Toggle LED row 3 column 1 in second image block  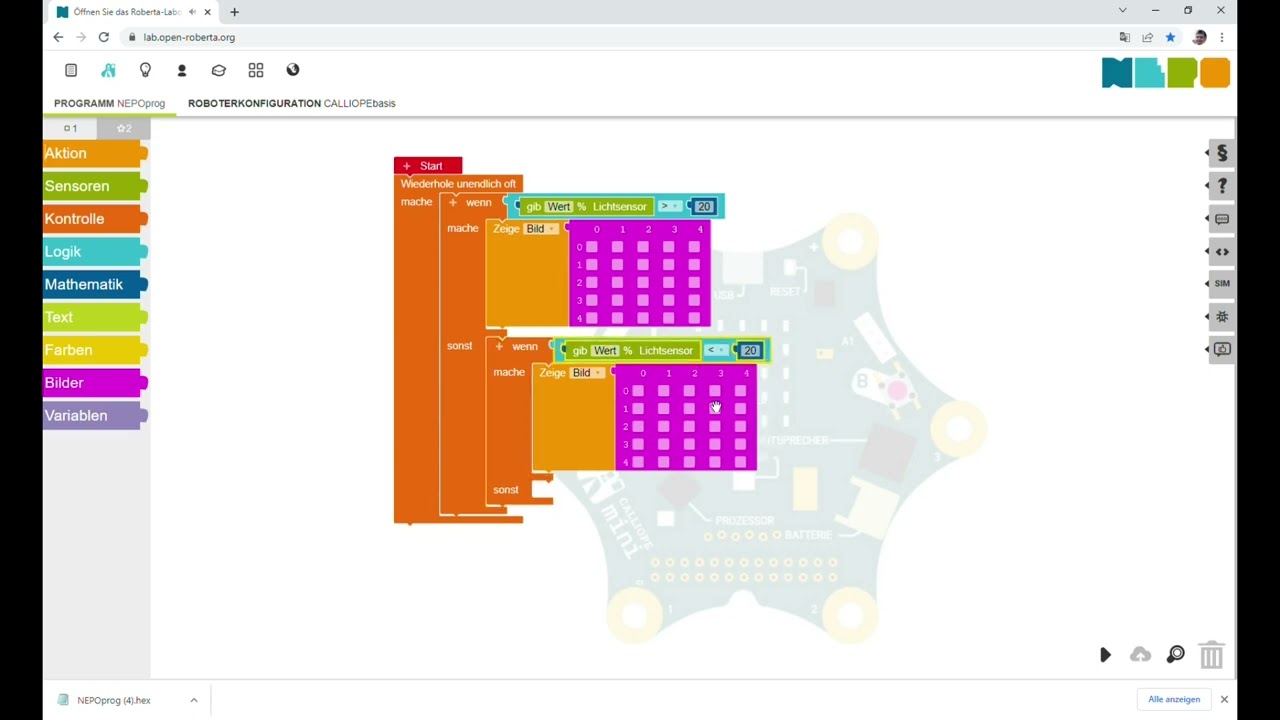pyautogui.click(x=664, y=445)
